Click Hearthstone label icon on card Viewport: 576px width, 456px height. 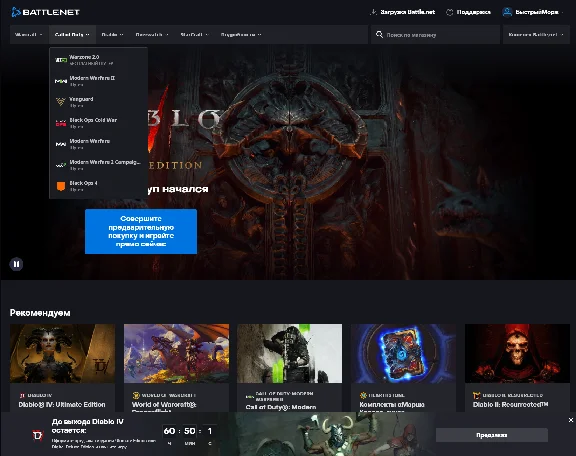click(363, 395)
